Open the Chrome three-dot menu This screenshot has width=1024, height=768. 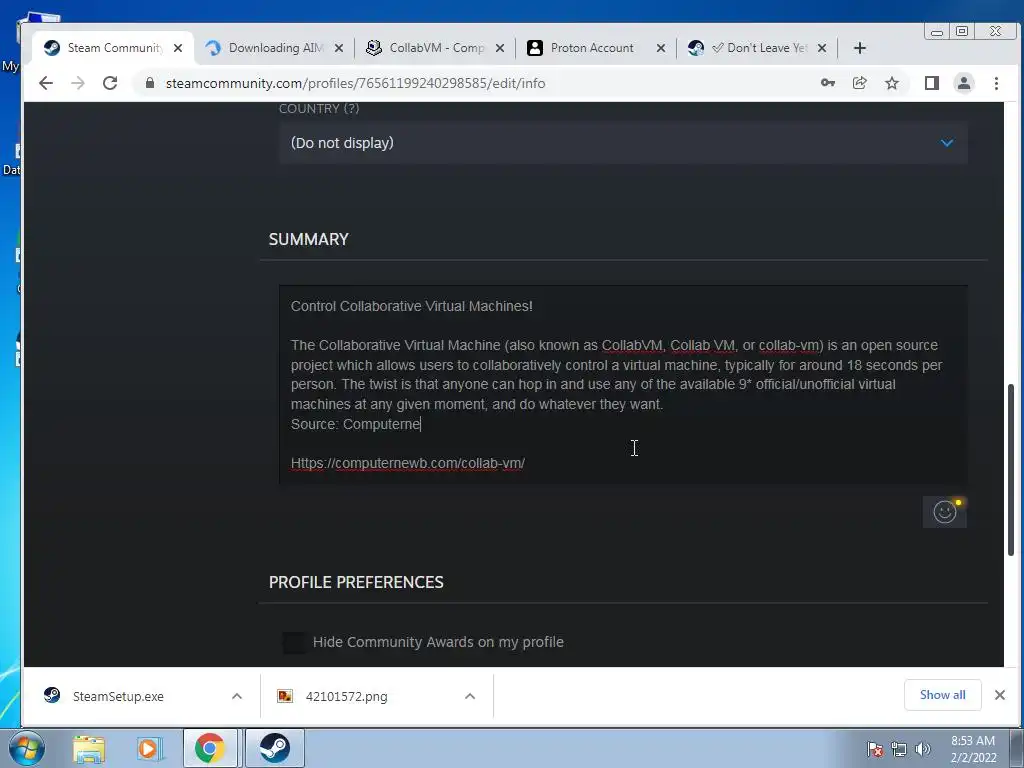click(996, 83)
